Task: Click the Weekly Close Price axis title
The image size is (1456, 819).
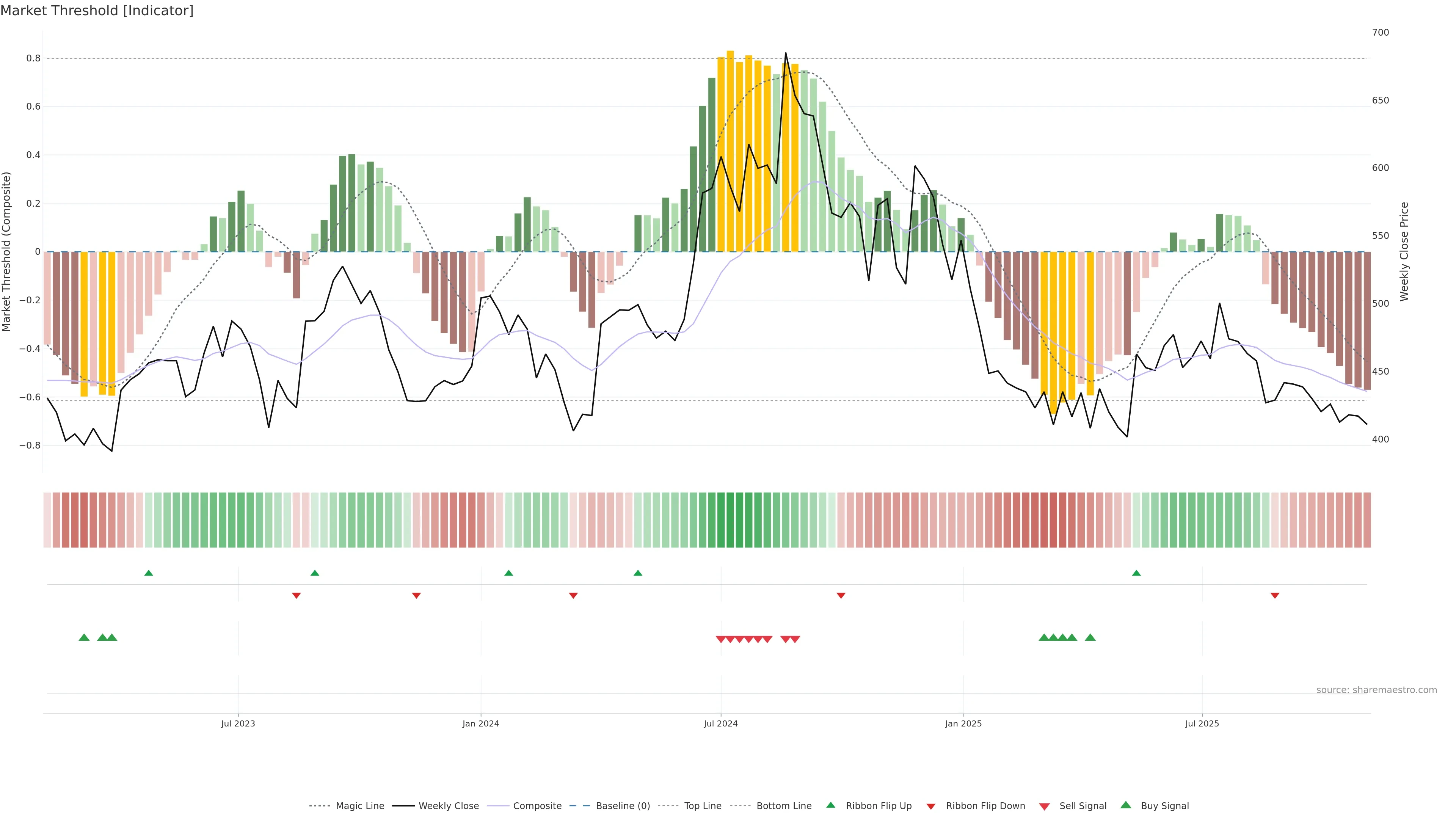Action: [1404, 251]
